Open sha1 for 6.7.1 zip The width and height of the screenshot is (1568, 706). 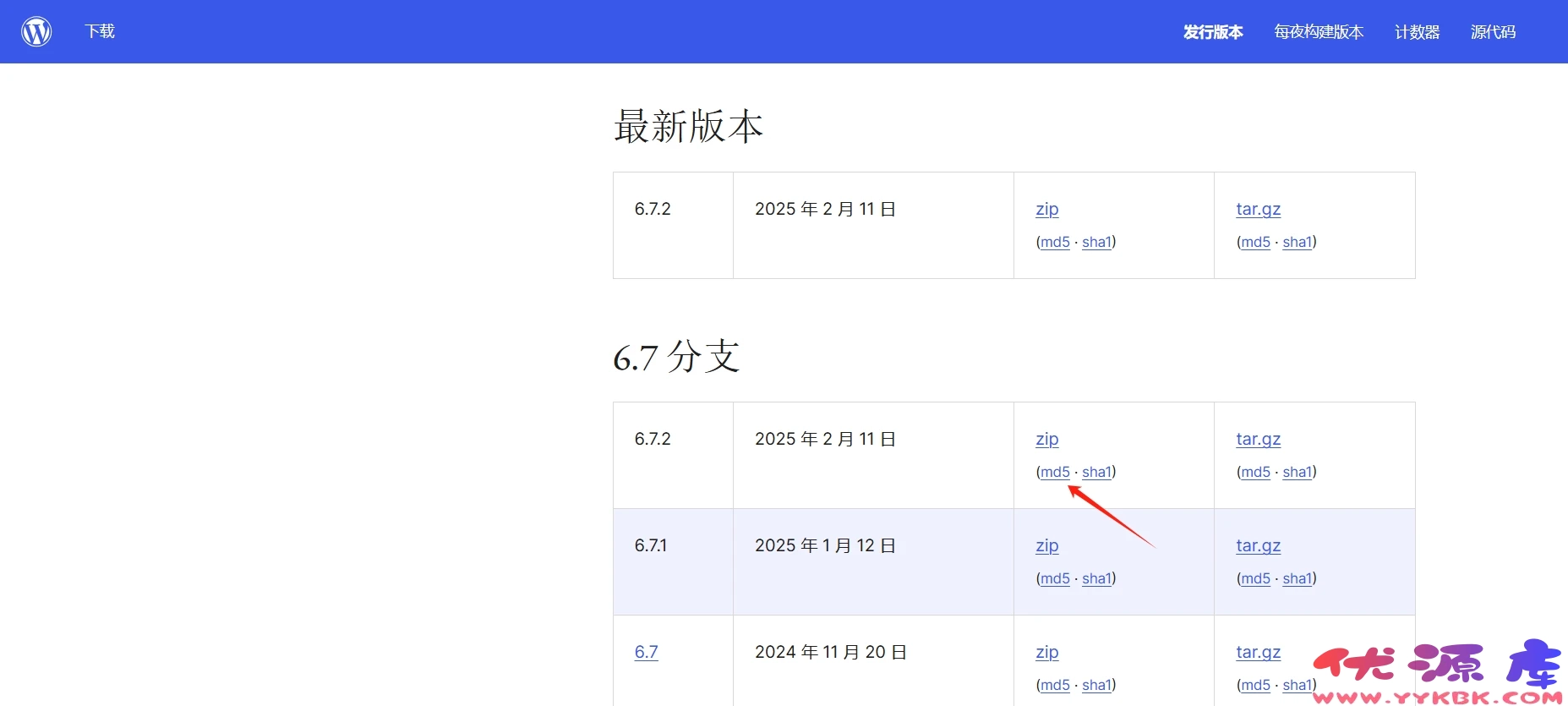(x=1096, y=578)
